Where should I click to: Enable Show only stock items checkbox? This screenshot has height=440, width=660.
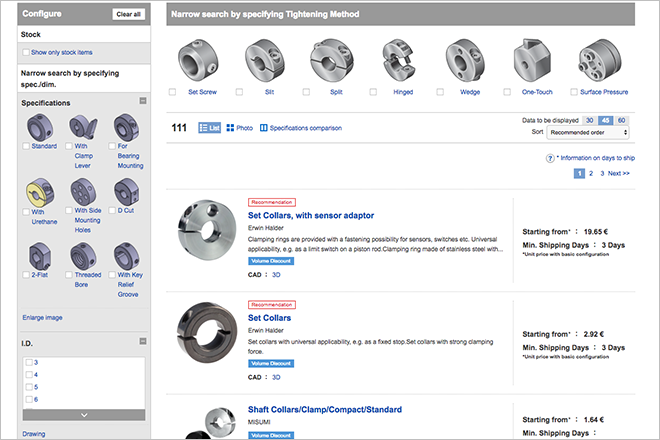point(26,52)
